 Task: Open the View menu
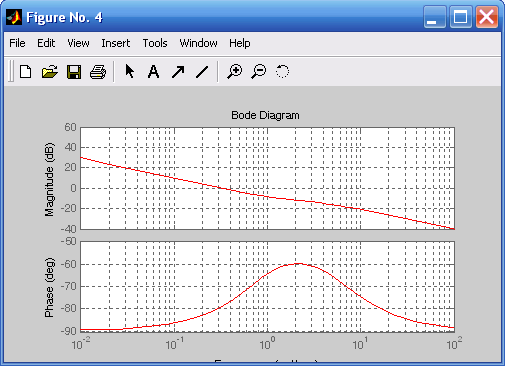[x=78, y=43]
